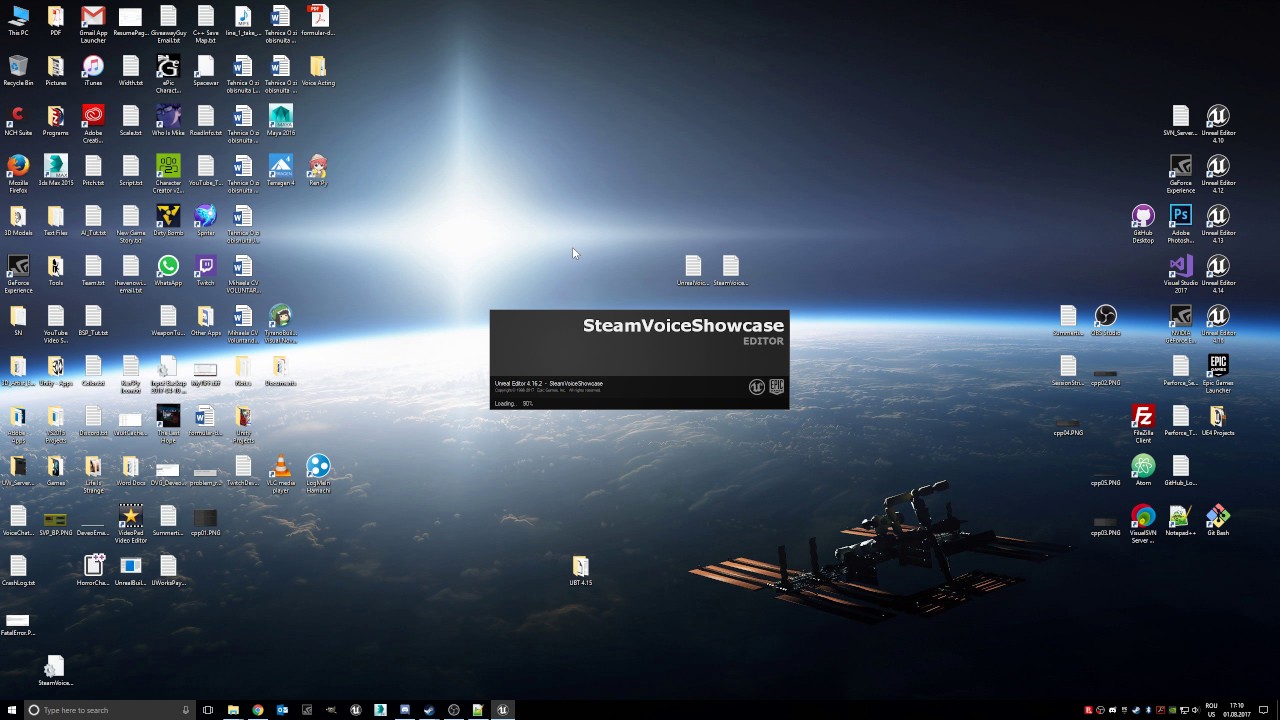
Task: Select the FileZilla Client shortcut
Action: click(1143, 424)
